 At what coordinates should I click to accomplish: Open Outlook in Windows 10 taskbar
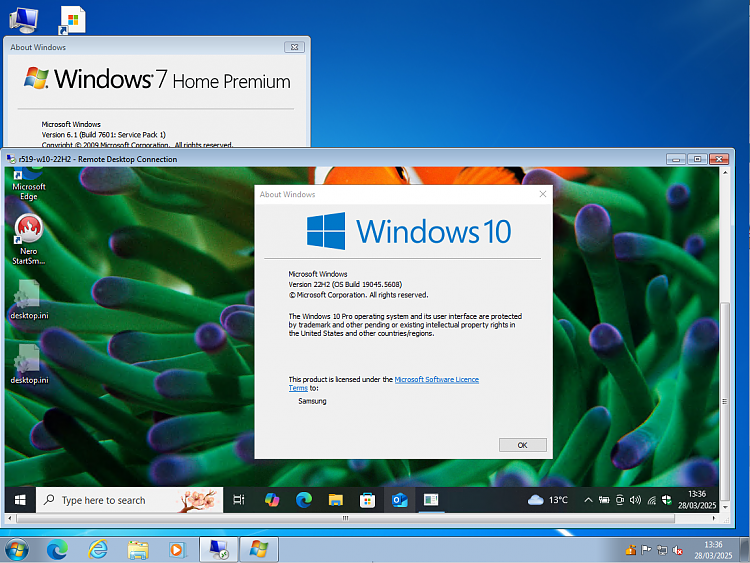(x=399, y=500)
